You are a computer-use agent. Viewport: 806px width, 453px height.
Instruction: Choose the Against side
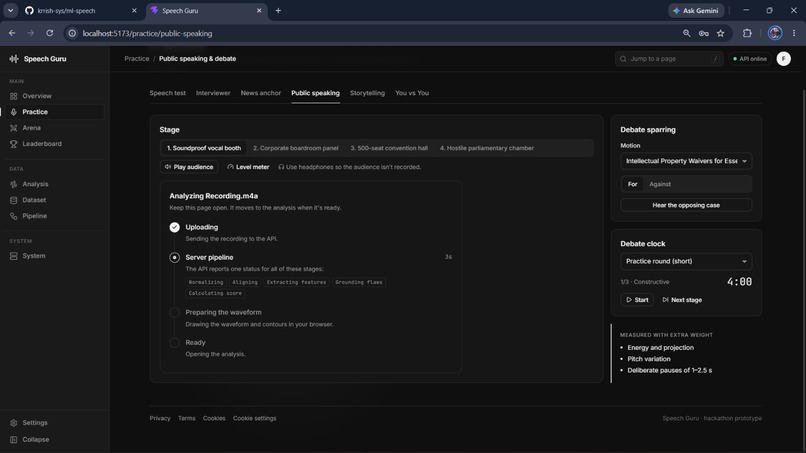(660, 184)
